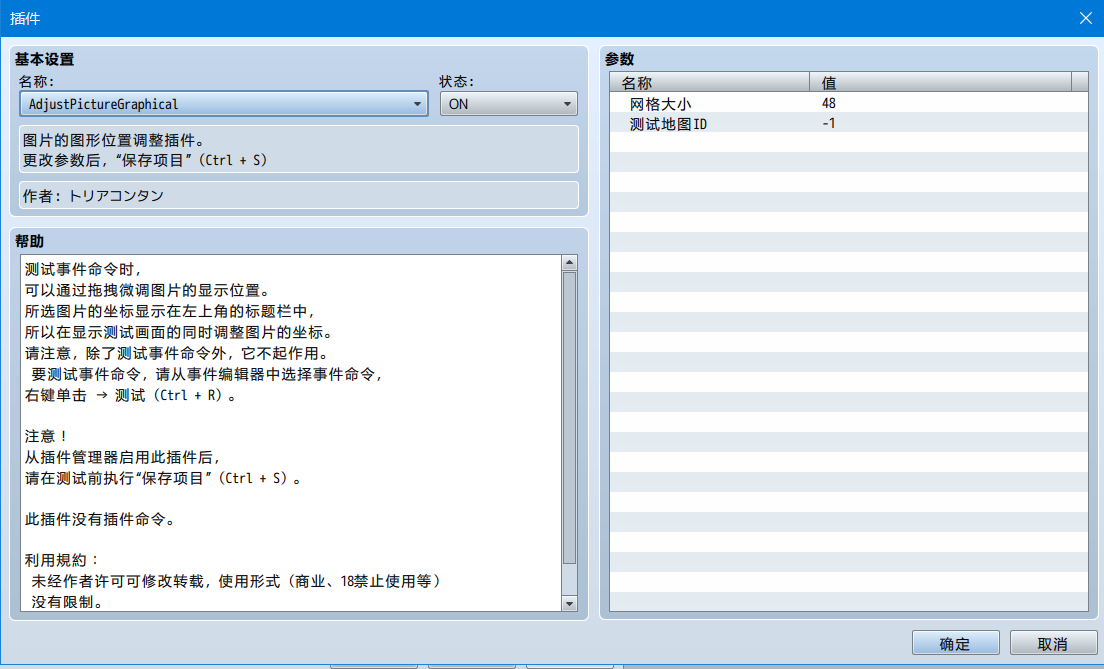Close the 插件 dialog window
Screen dimensions: 1104x669
(x=1086, y=18)
